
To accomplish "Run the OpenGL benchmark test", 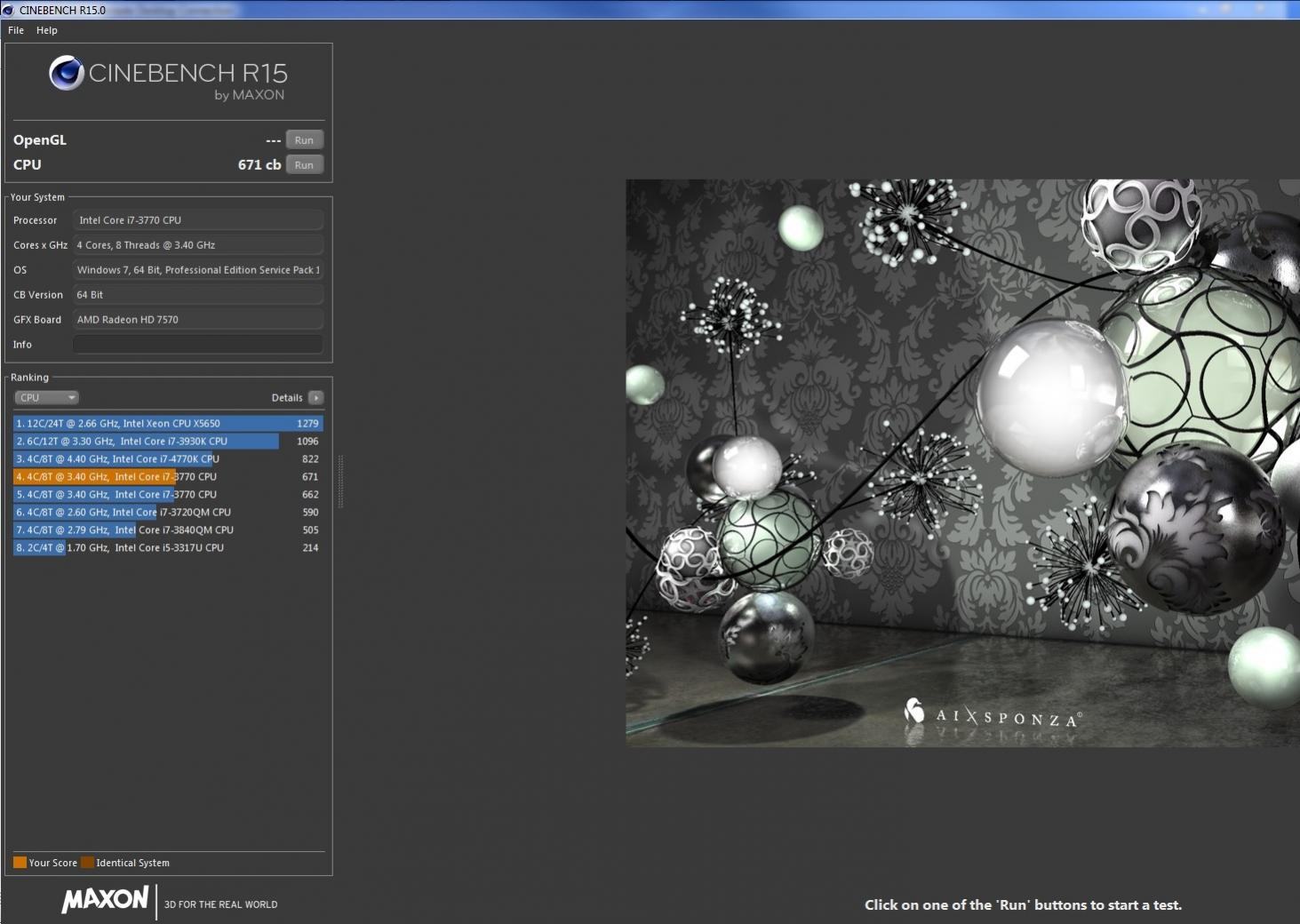I will (x=304, y=140).
